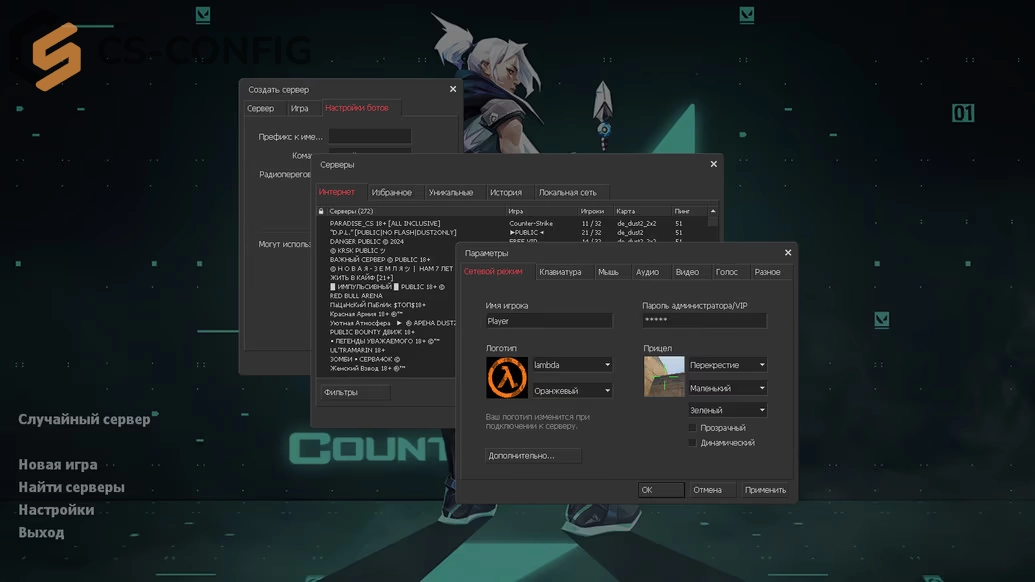Click Выход in the main menu
The image size is (1035, 582).
point(41,532)
